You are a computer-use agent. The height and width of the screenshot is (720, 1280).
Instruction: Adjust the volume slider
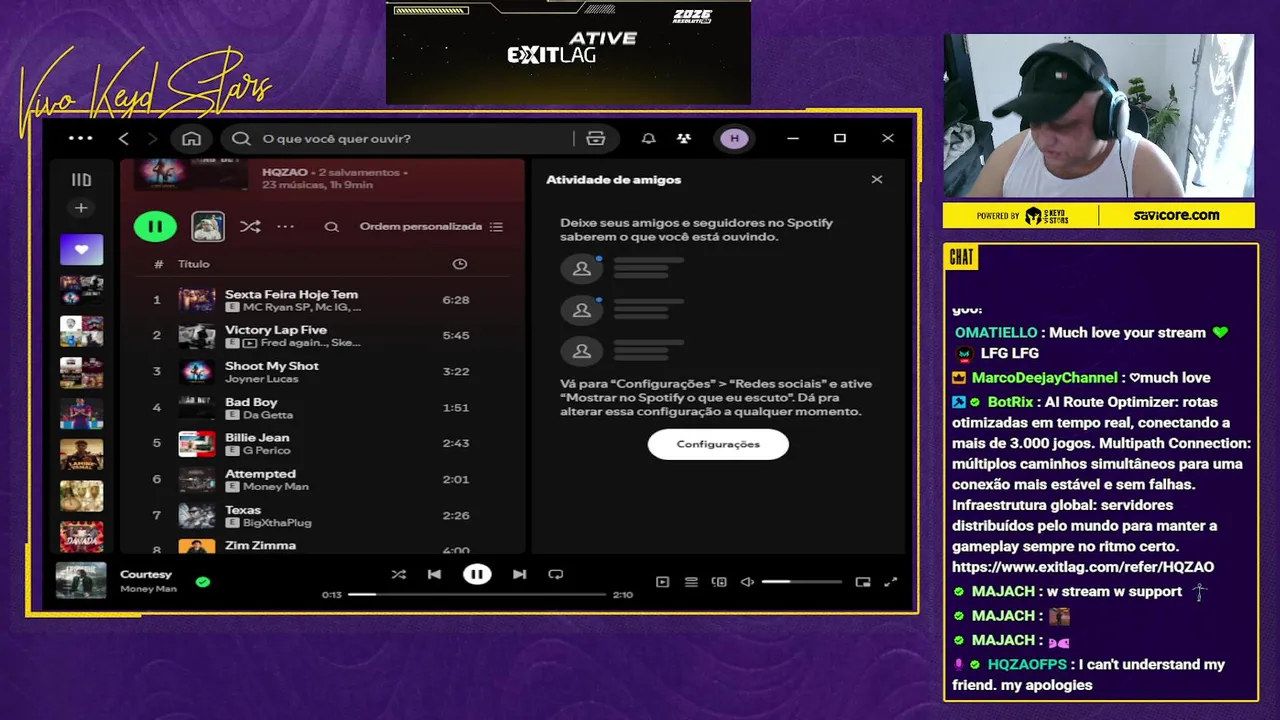(x=801, y=582)
